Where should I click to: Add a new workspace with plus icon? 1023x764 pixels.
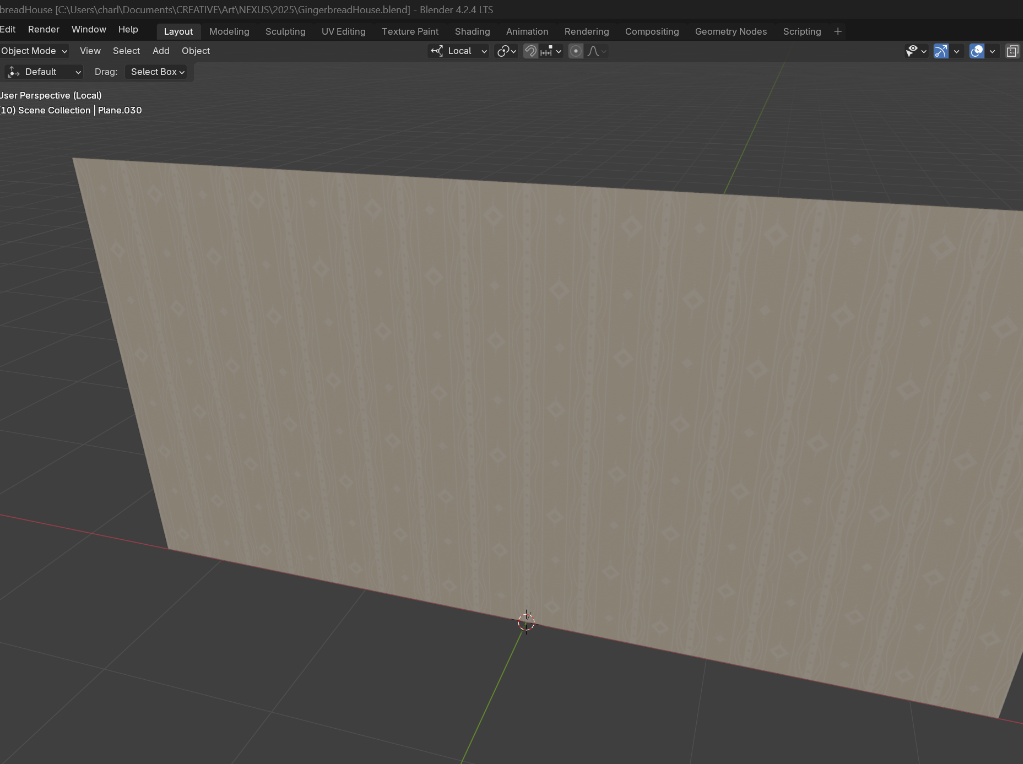(838, 31)
